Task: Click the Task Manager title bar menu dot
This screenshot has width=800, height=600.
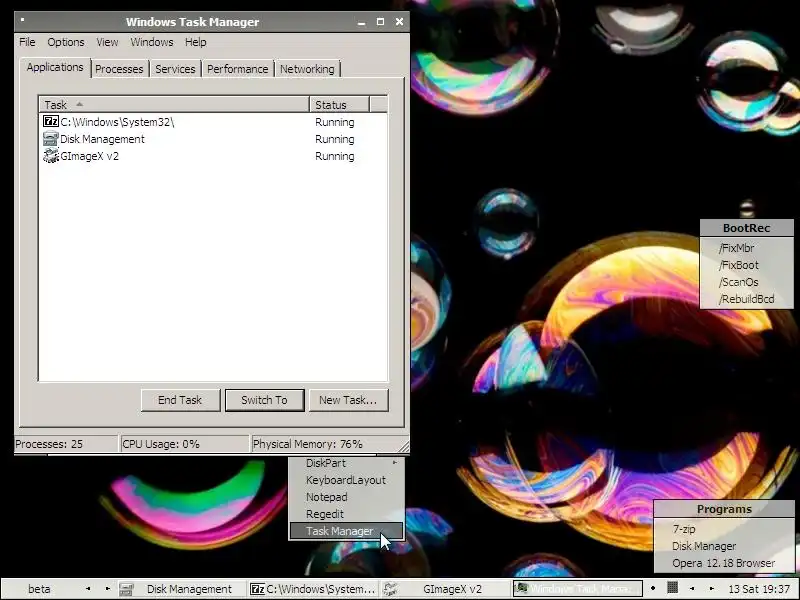Action: tap(22, 20)
